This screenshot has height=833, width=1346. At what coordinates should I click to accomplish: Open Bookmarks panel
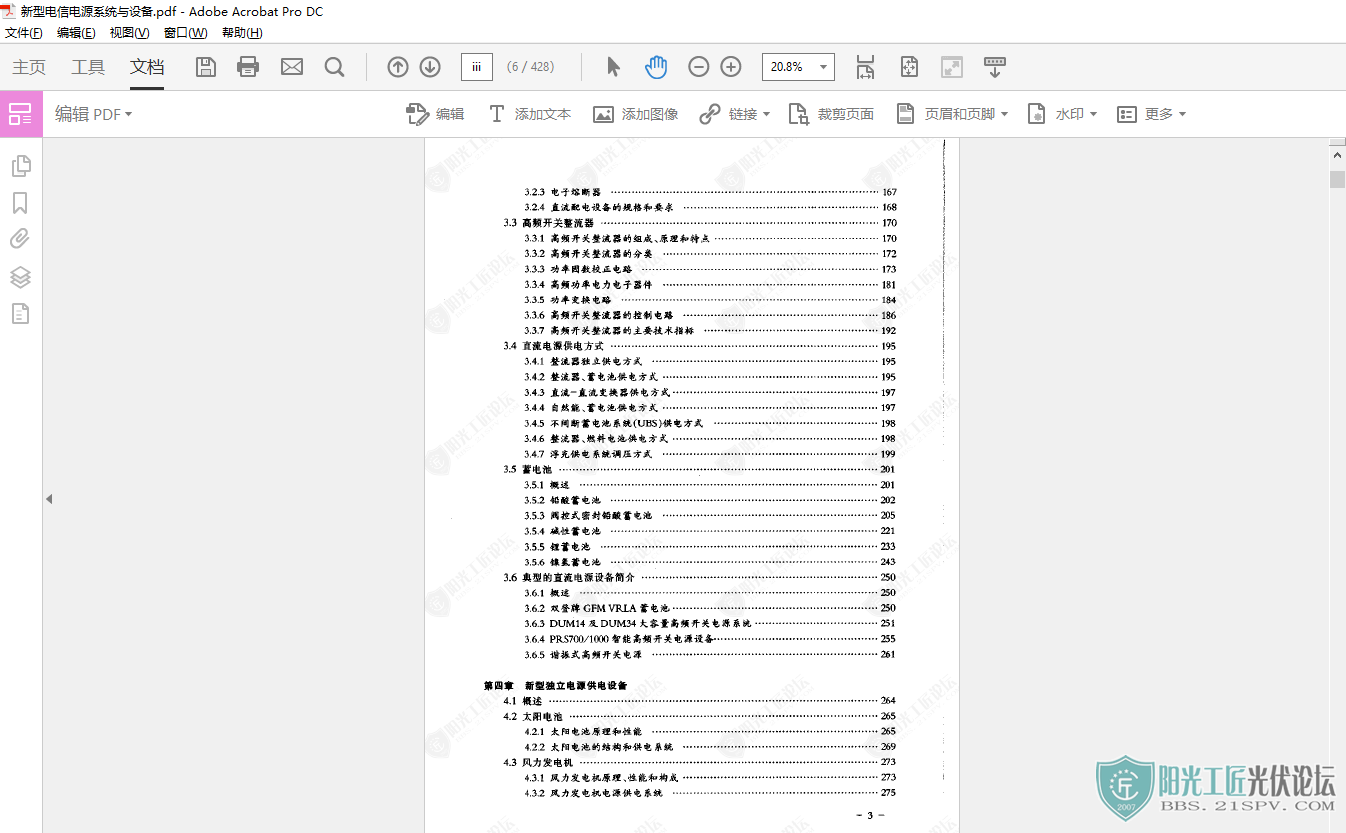20,203
